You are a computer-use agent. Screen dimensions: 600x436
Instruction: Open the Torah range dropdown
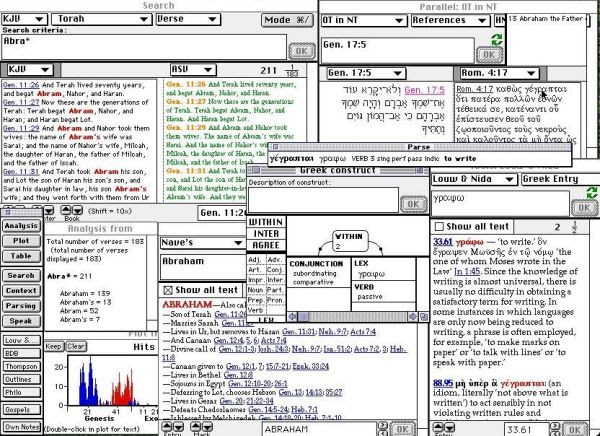tap(101, 19)
